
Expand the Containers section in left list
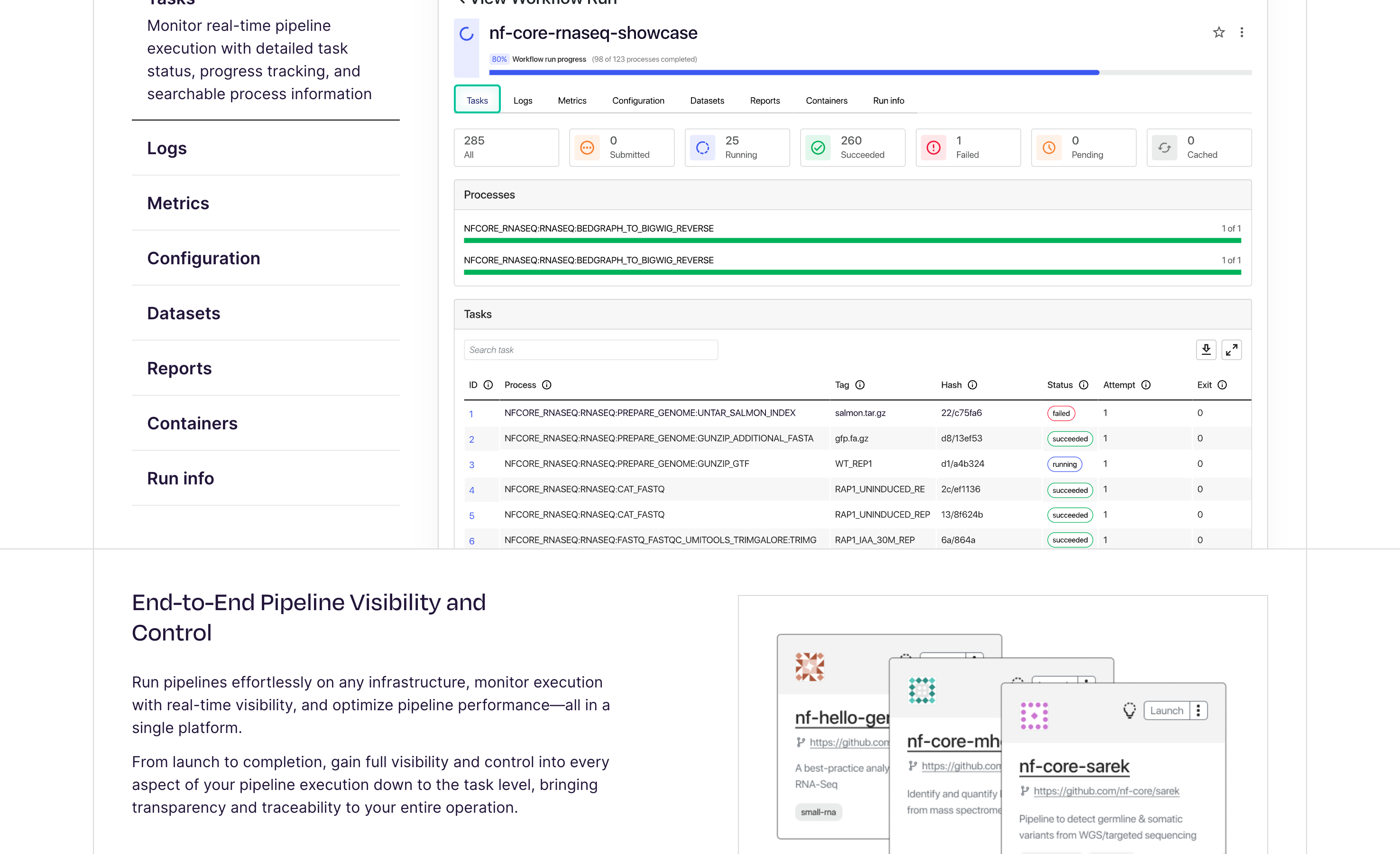tap(265, 424)
